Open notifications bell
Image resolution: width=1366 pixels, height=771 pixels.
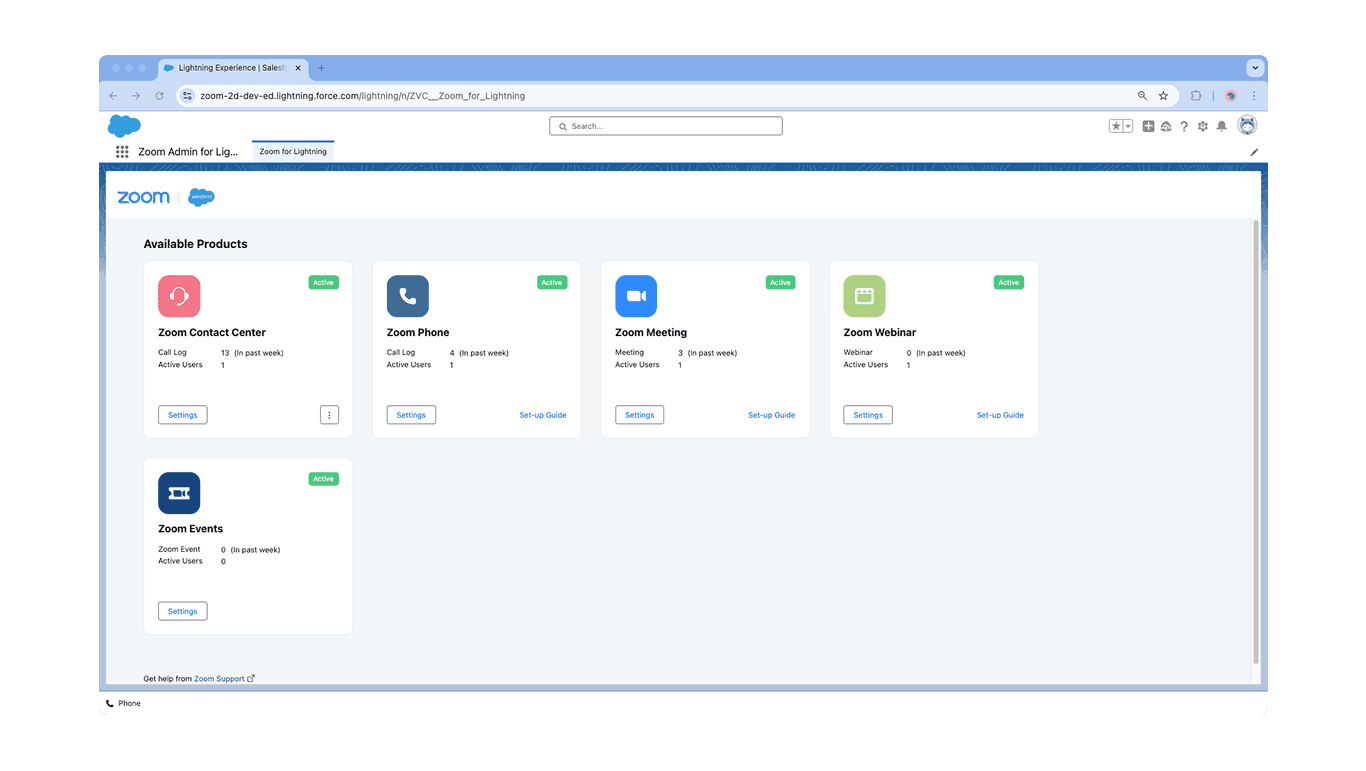coord(1221,126)
